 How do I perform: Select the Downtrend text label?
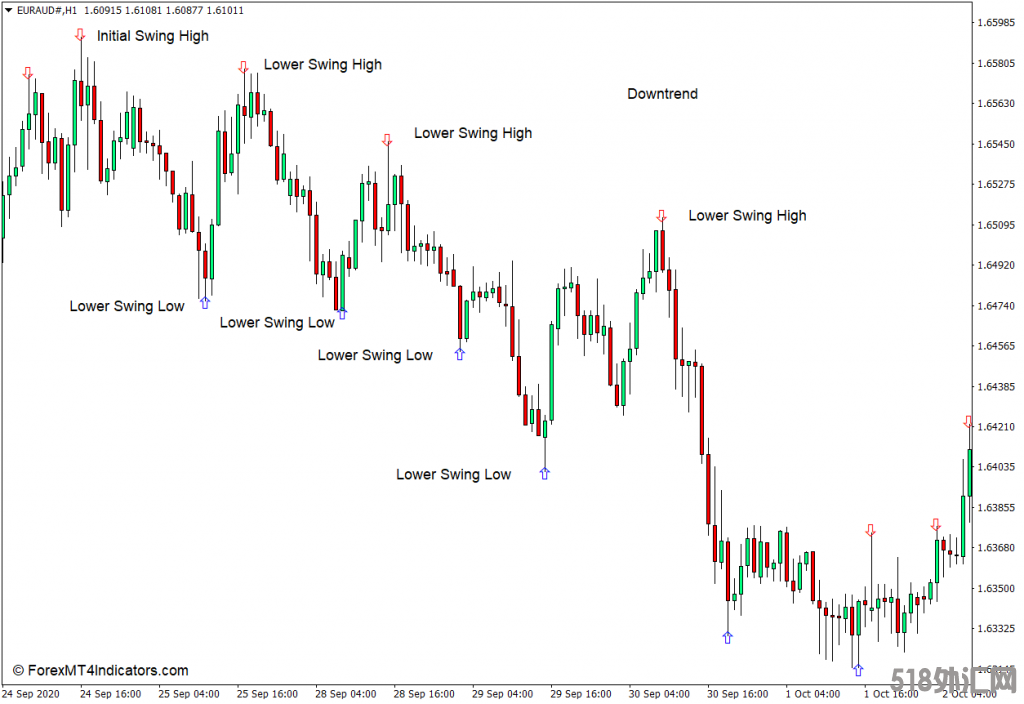point(662,94)
